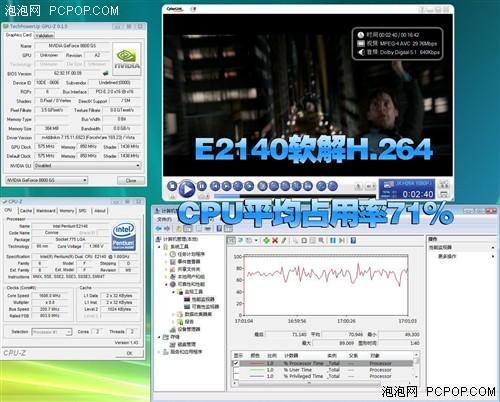Toggle the % Privileged Time counter checkbox
The image size is (500, 402).
click(x=236, y=376)
